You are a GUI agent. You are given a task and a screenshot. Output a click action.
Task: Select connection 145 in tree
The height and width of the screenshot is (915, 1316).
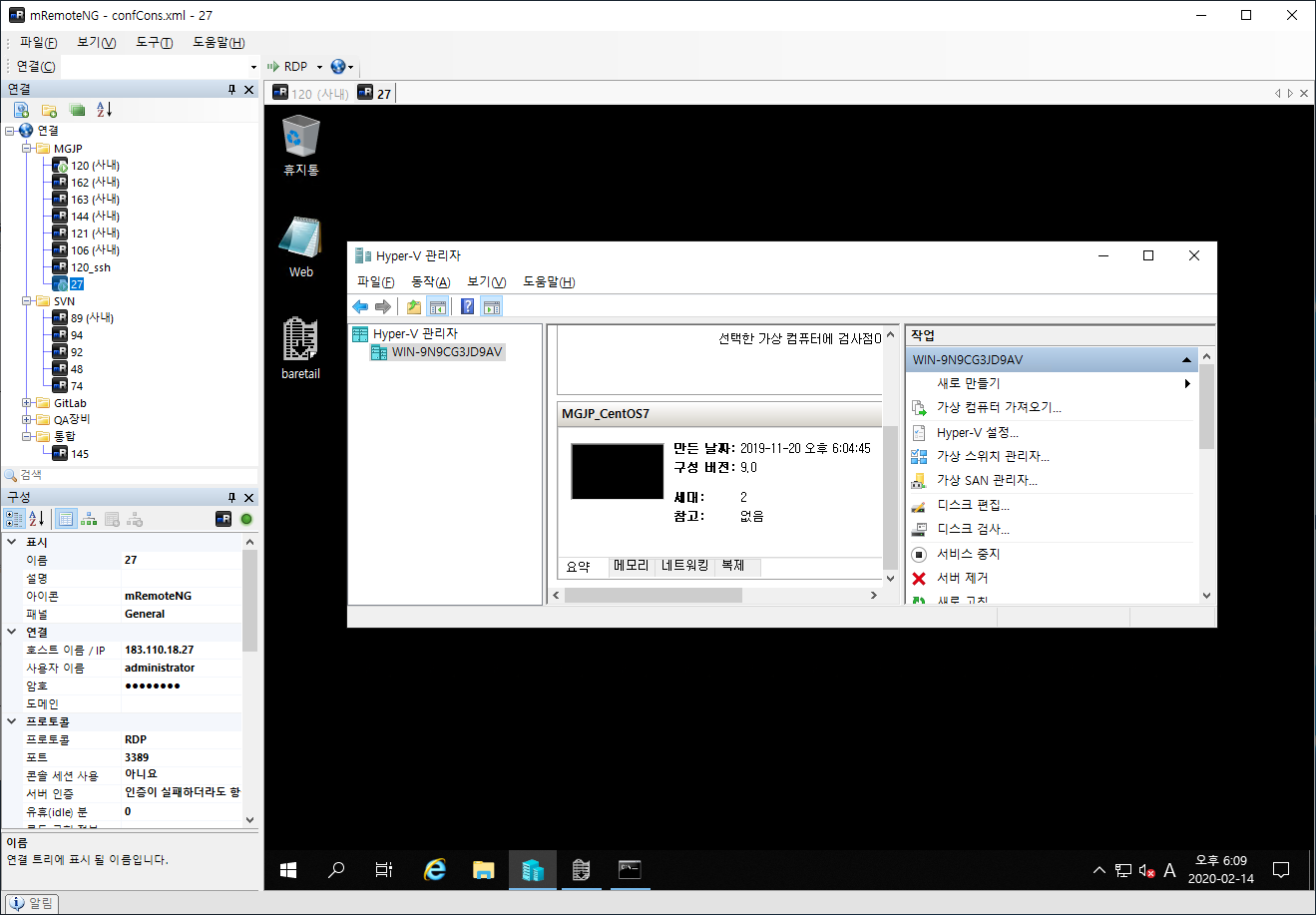coord(80,454)
